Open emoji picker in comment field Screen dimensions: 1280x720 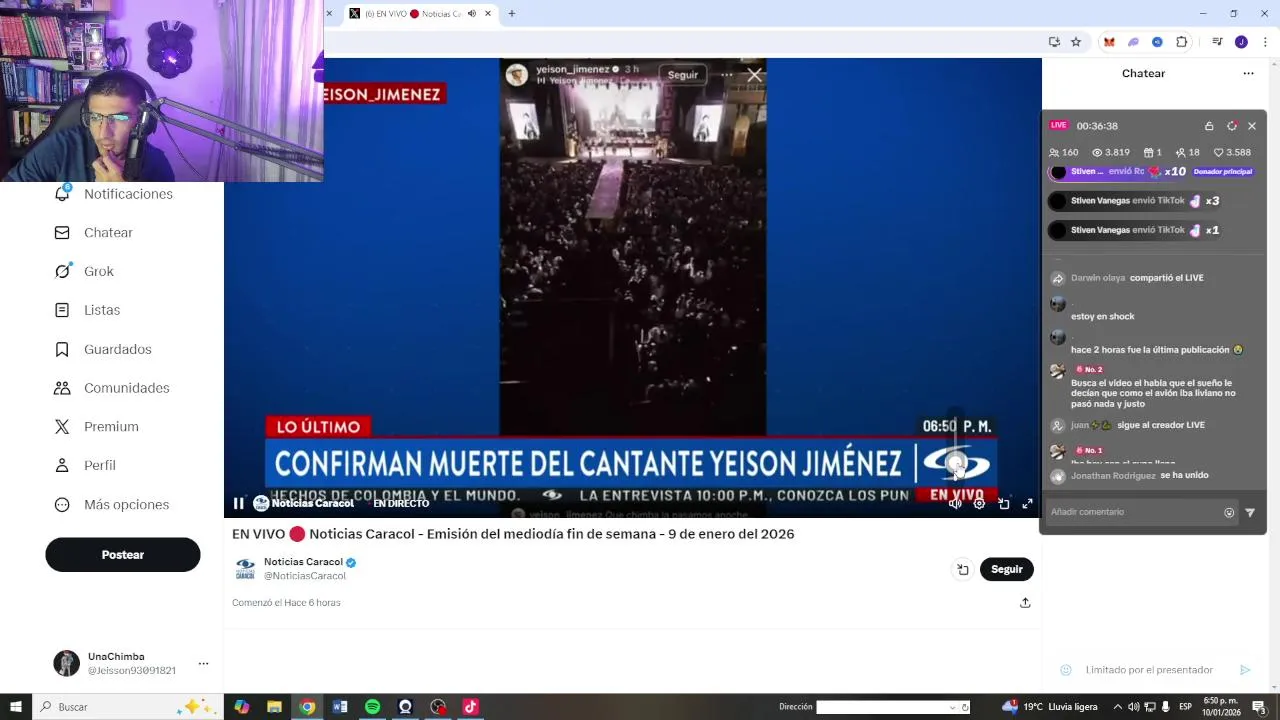pyautogui.click(x=1229, y=513)
